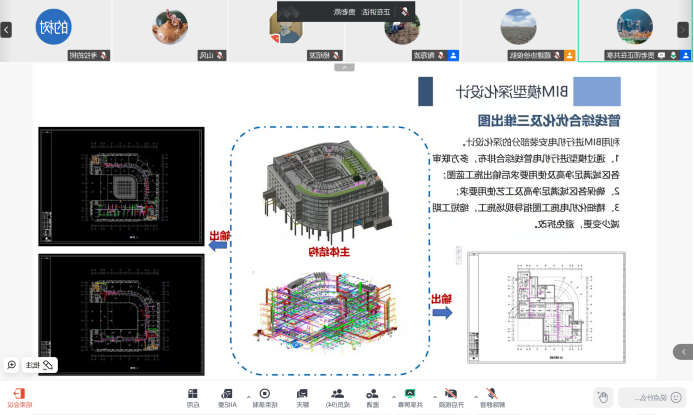Click the unmute microphone icon
694x415 pixels.
(492, 393)
